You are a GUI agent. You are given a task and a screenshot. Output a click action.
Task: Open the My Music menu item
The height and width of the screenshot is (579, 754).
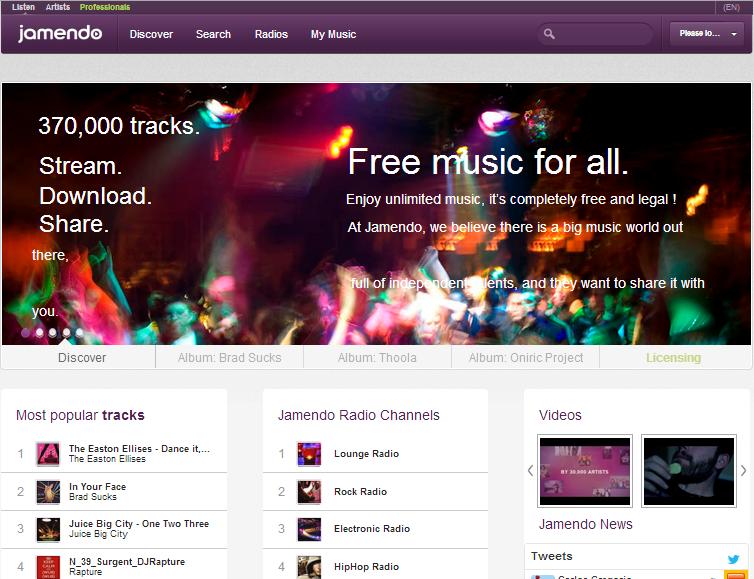pyautogui.click(x=333, y=34)
